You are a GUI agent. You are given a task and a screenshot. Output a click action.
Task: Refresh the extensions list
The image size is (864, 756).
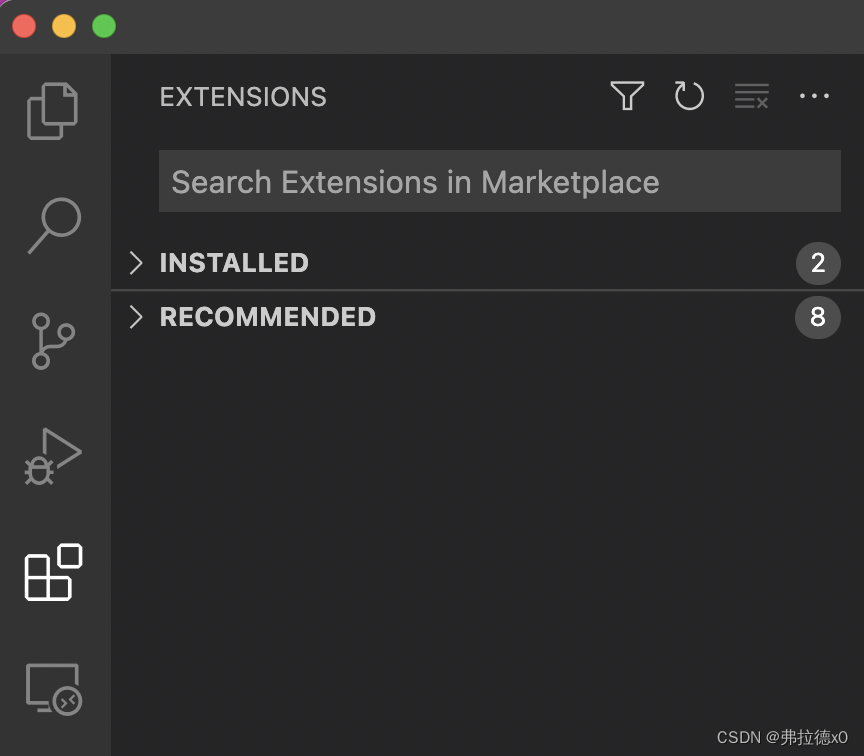[x=689, y=96]
